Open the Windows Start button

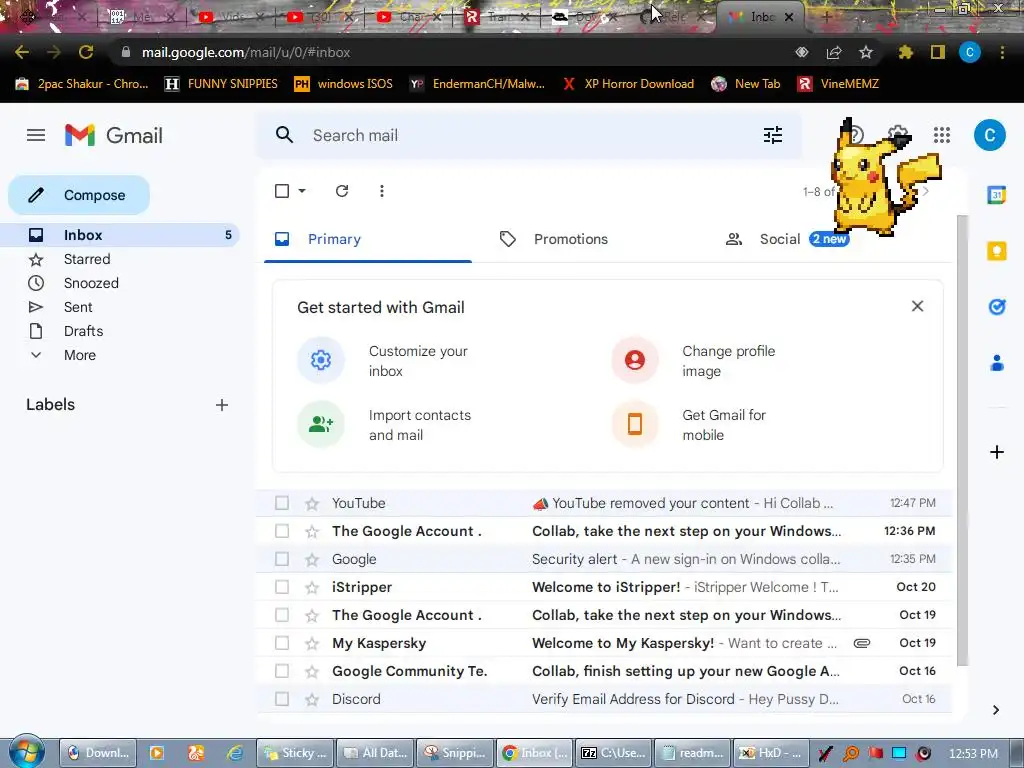point(26,751)
